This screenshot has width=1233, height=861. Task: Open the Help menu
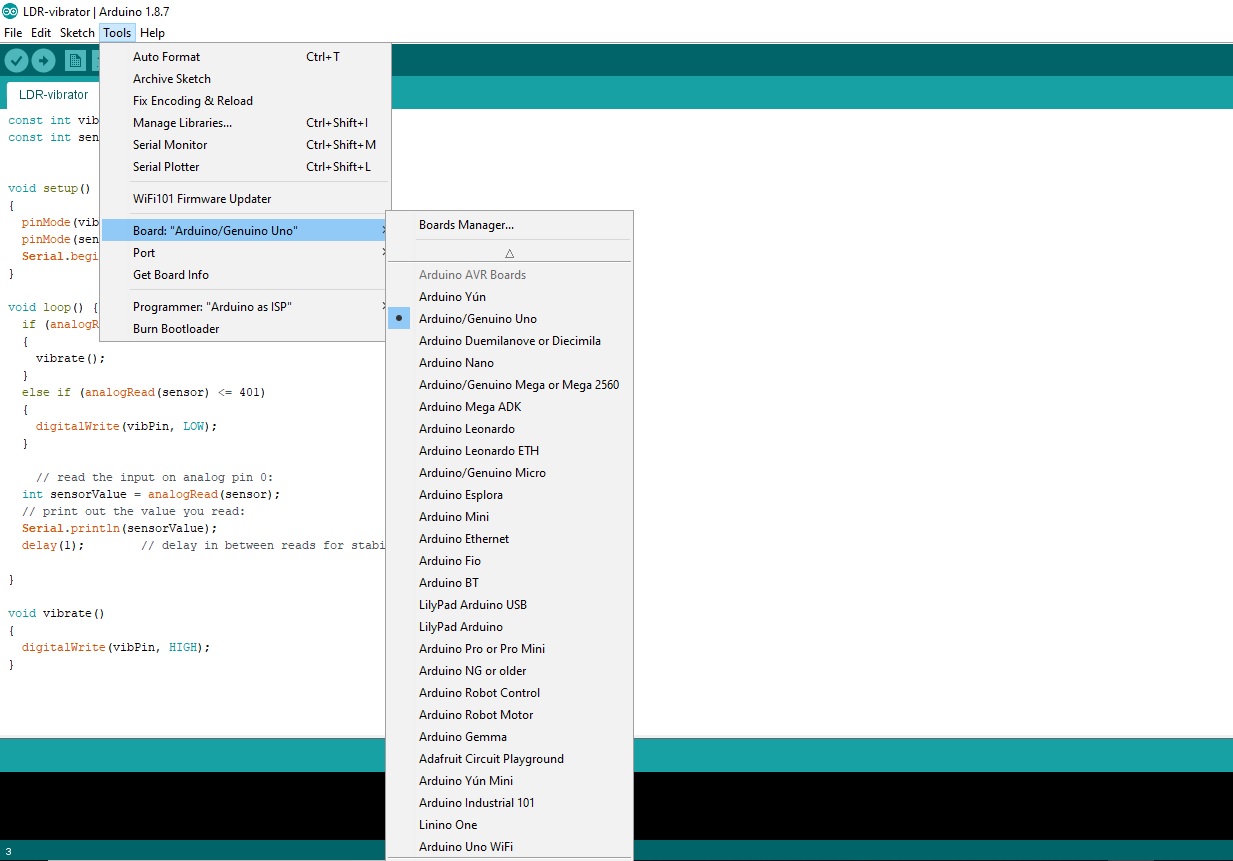click(152, 33)
